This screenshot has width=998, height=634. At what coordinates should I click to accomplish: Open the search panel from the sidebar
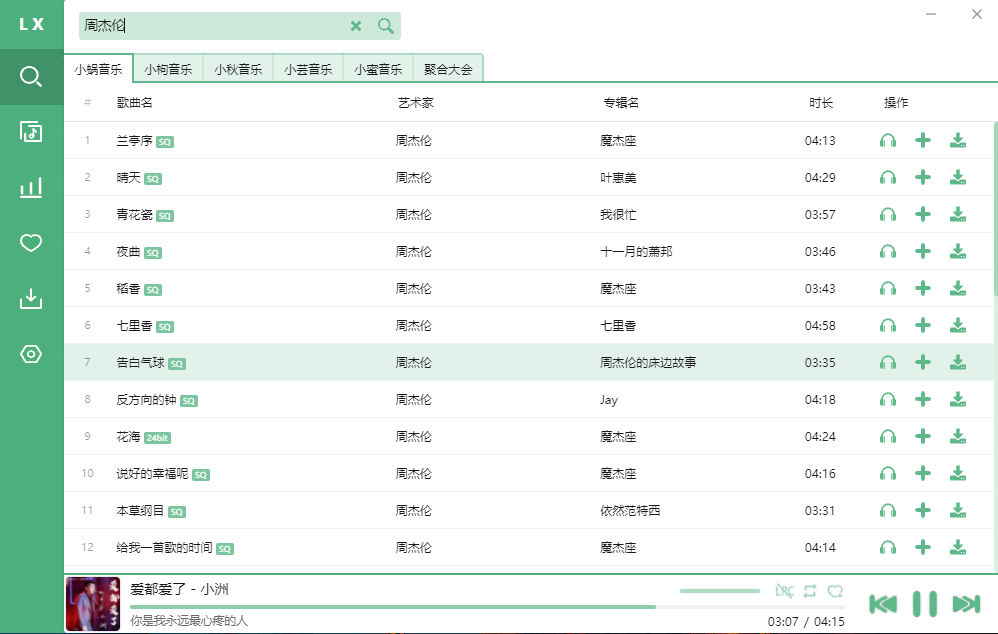point(30,76)
